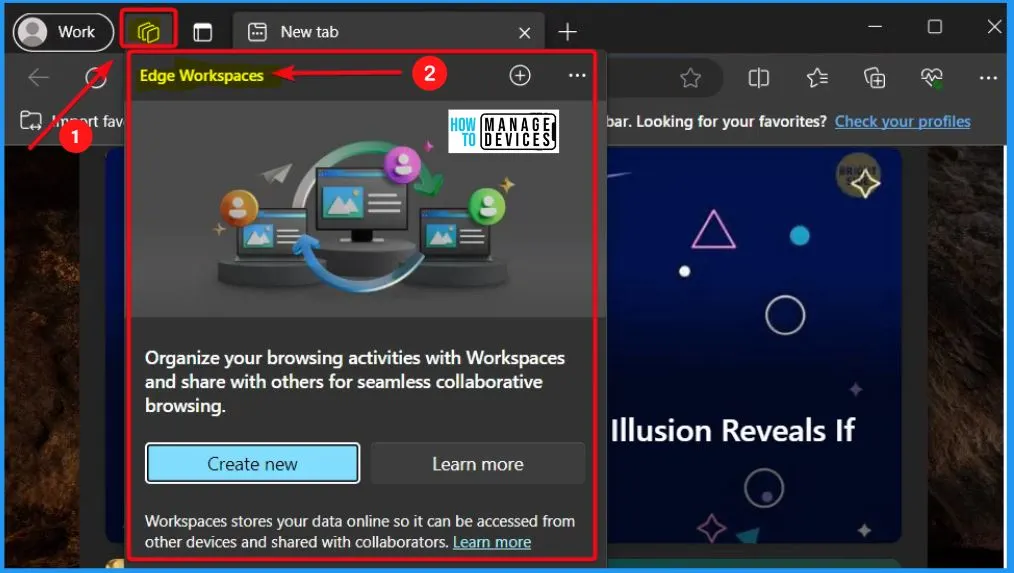Click the Import favorites icon

click(31, 120)
